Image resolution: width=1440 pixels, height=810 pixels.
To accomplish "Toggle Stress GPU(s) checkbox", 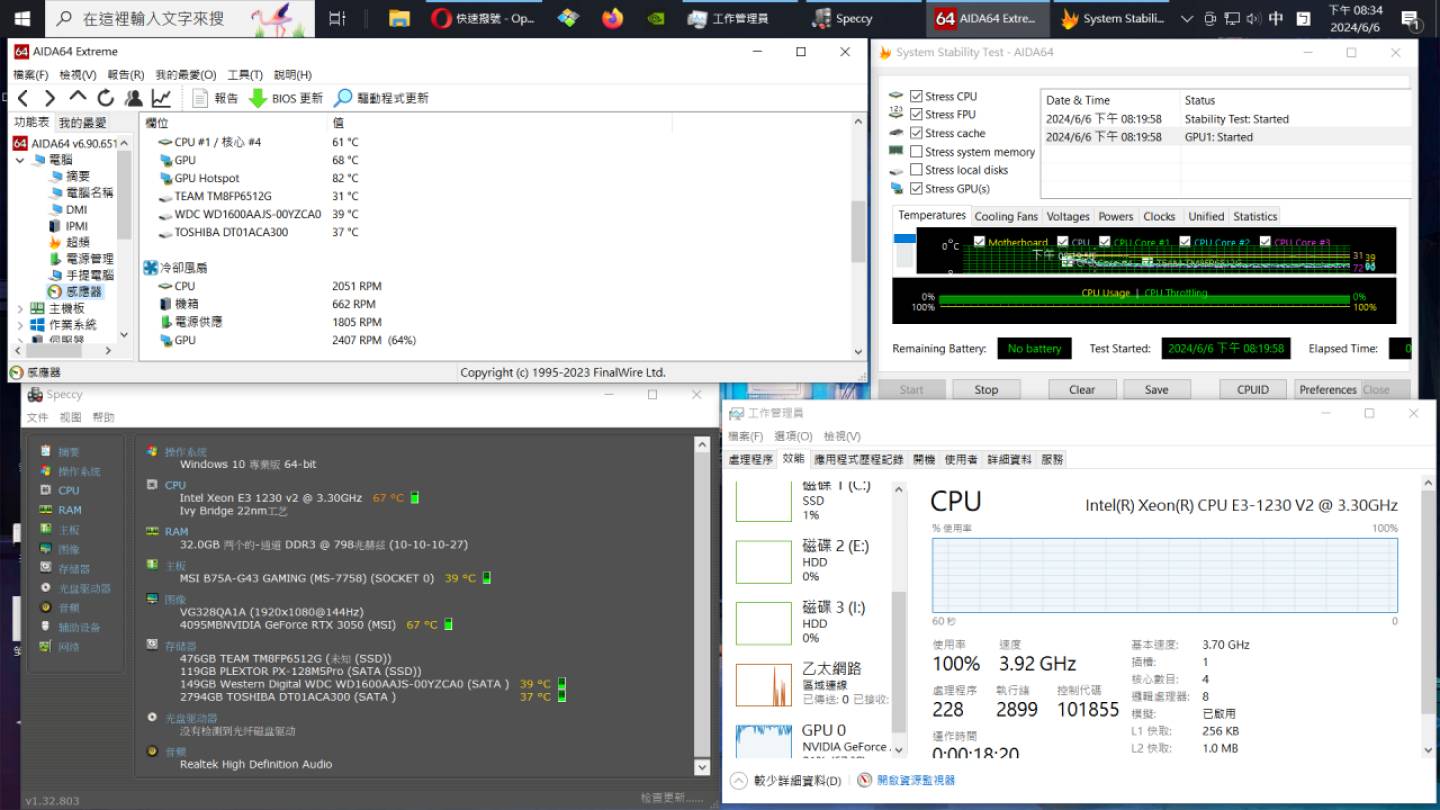I will pos(916,188).
